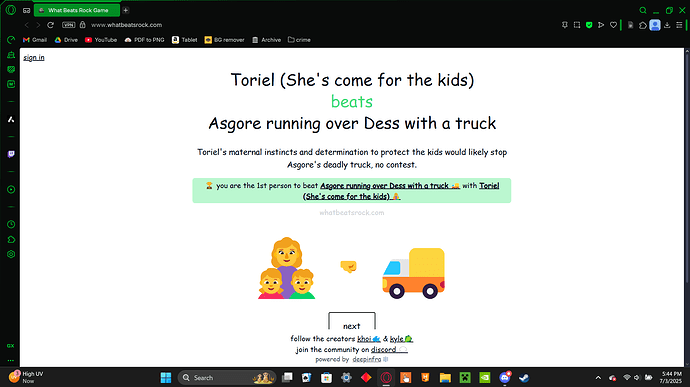This screenshot has width=690, height=387.
Task: Bookmark this page with heart icon
Action: pyautogui.click(x=613, y=25)
